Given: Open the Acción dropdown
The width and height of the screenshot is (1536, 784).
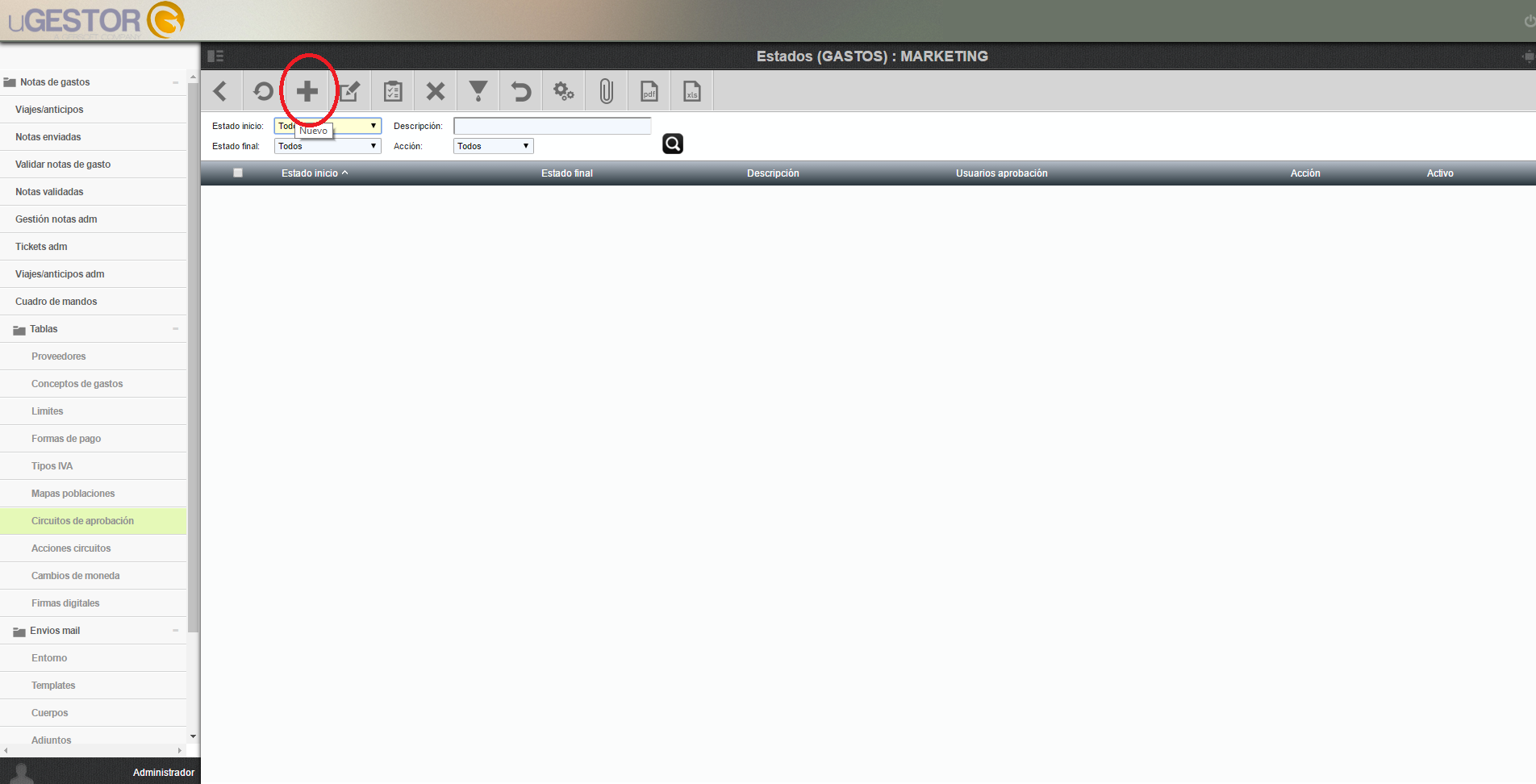Looking at the screenshot, I should (494, 146).
